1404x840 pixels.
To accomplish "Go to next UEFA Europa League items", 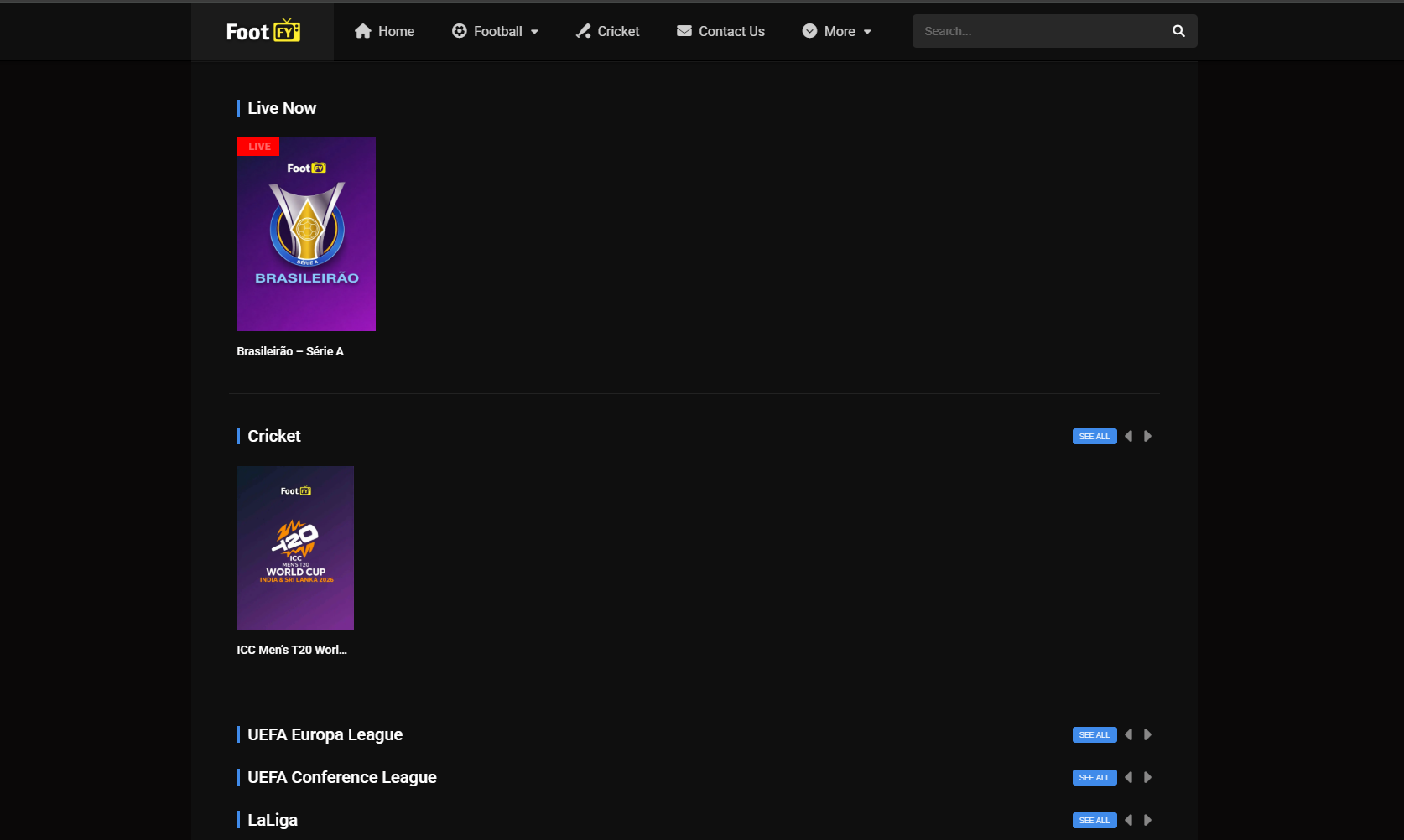I will [x=1147, y=734].
